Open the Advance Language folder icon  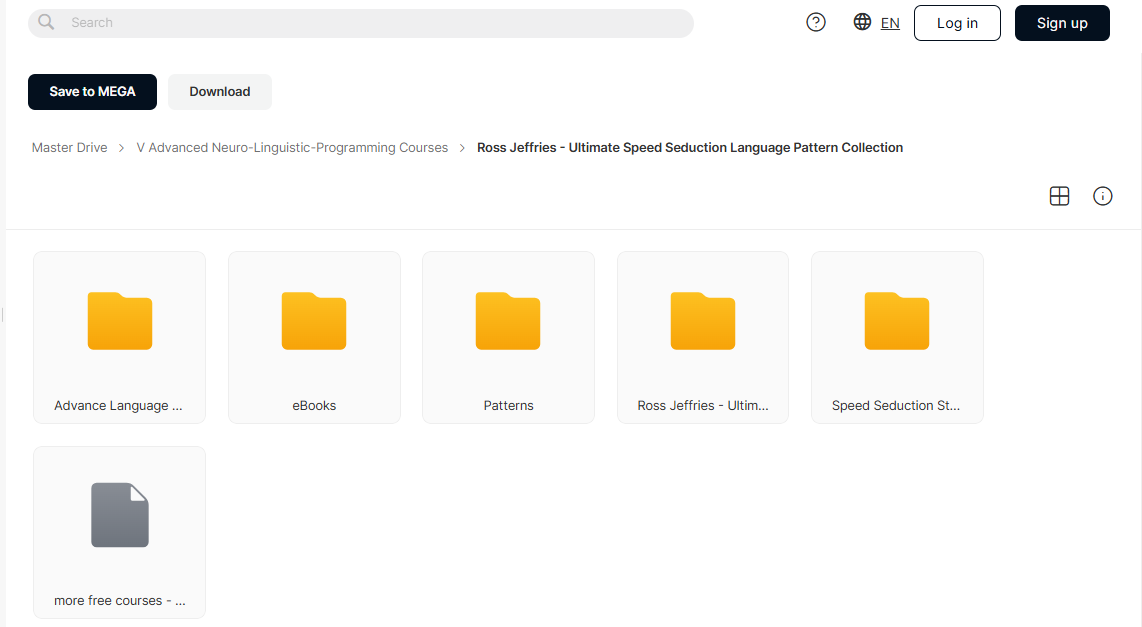(119, 321)
